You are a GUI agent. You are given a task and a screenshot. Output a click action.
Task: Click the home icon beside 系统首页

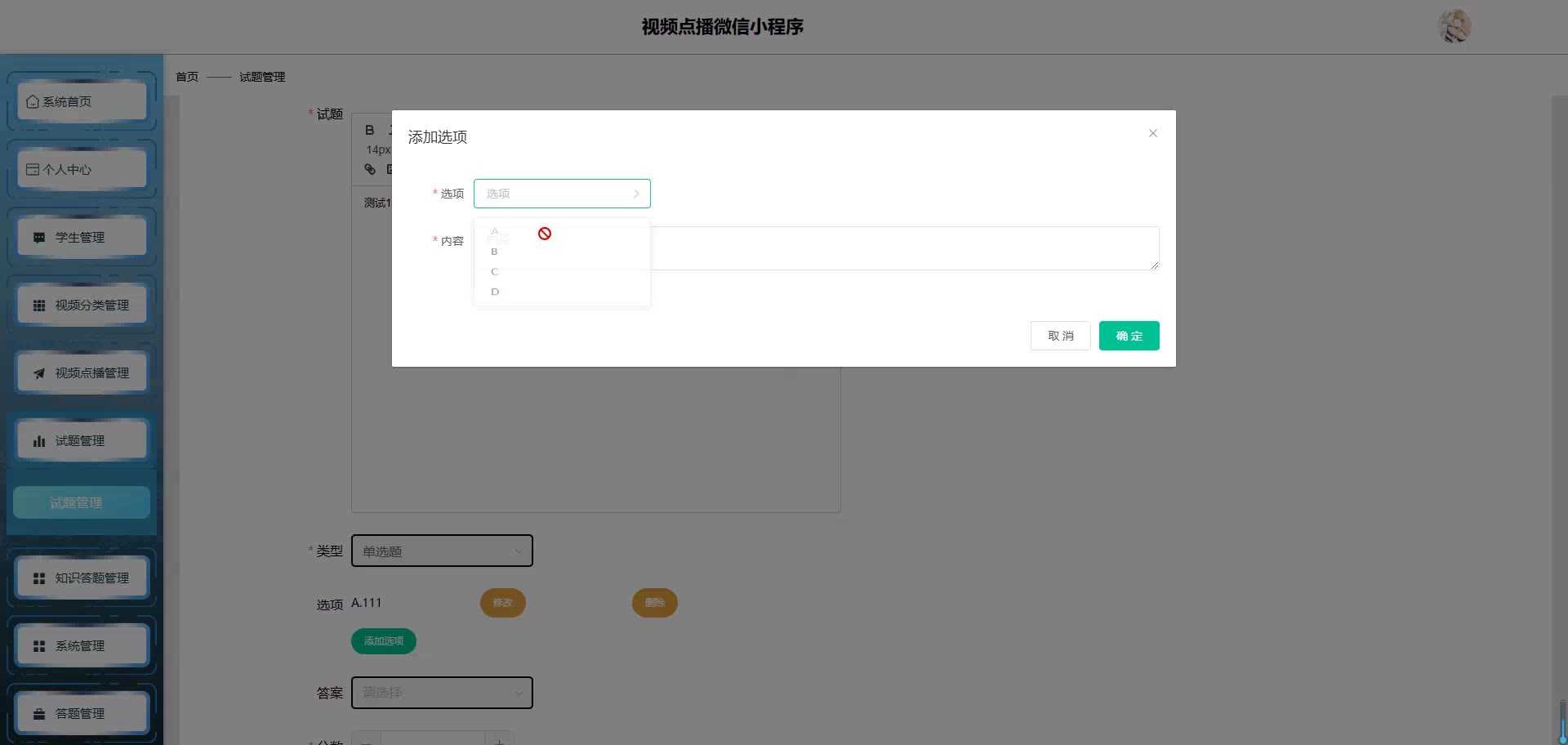(x=33, y=102)
